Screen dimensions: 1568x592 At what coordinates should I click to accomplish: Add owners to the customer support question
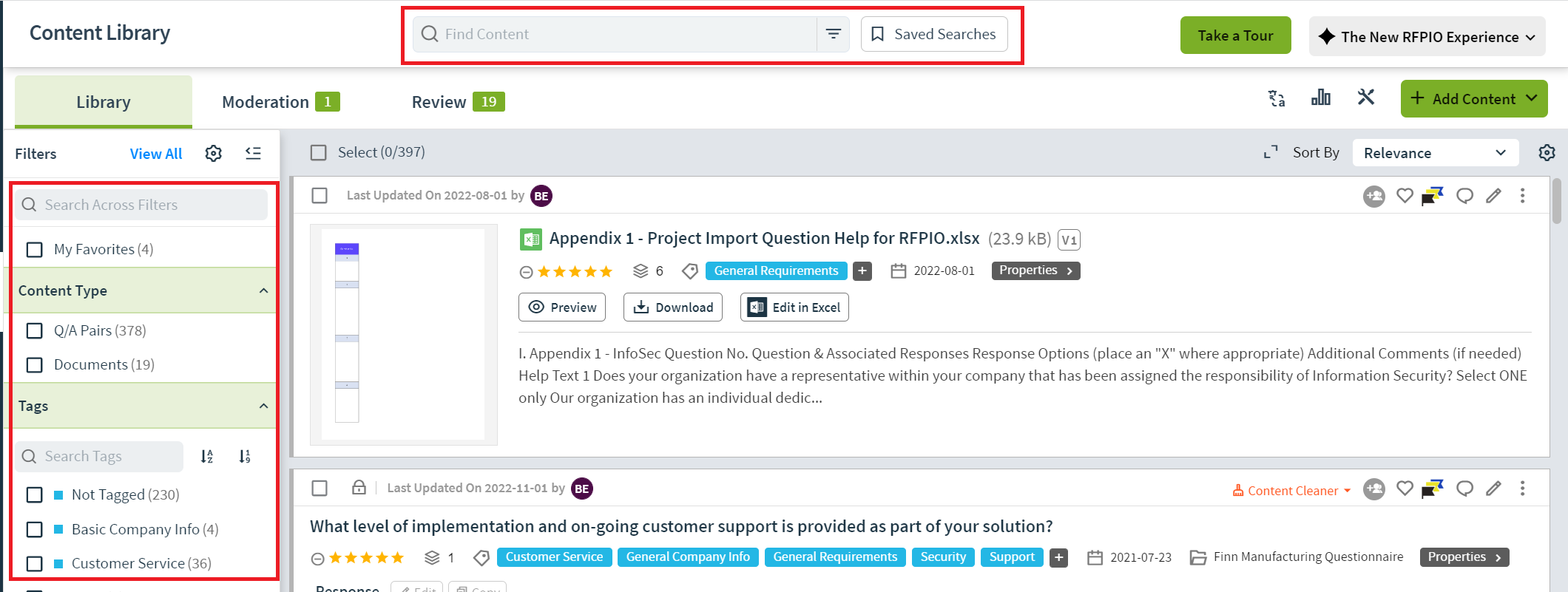tap(1374, 489)
